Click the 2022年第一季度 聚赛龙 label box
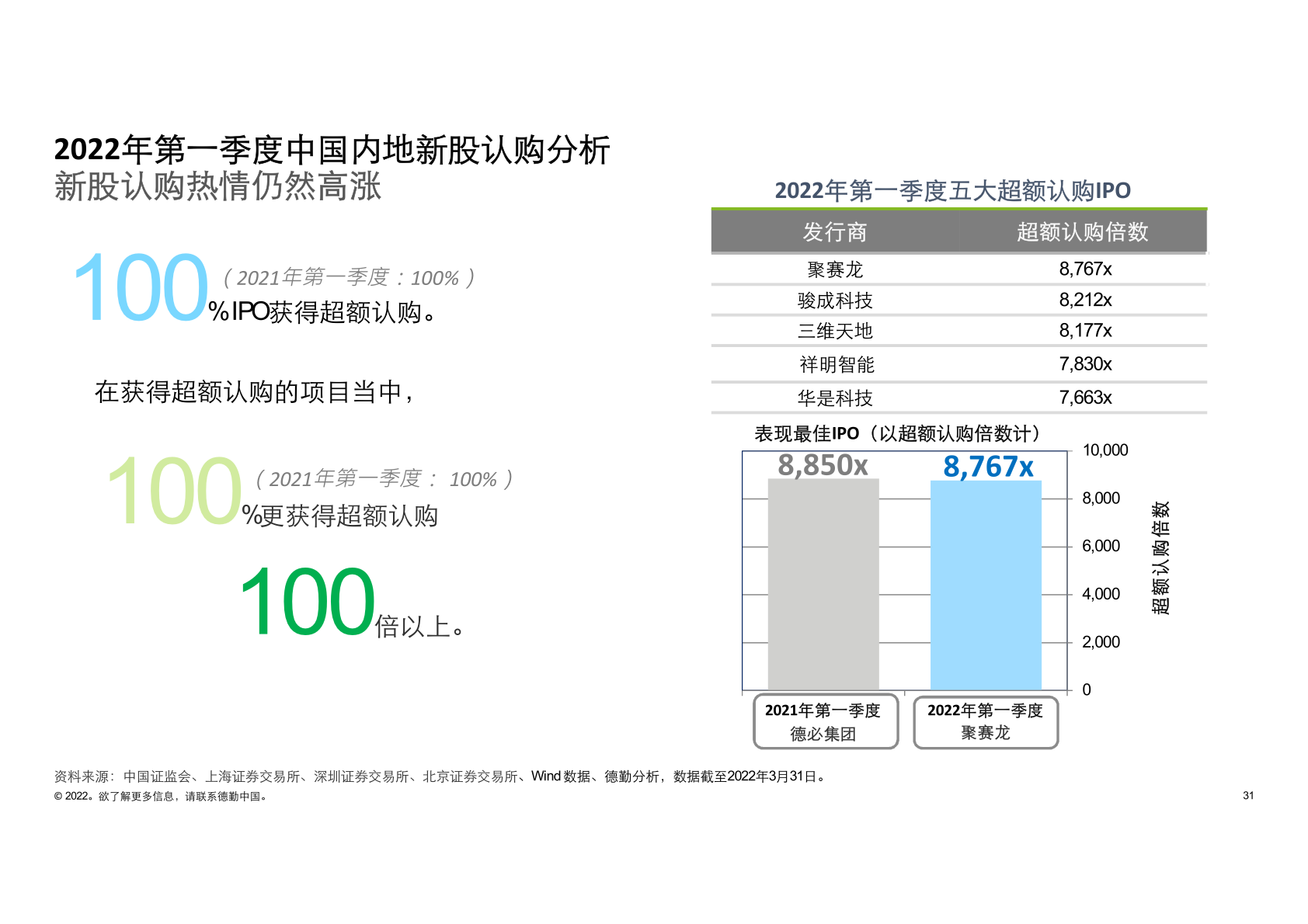The height and width of the screenshot is (924, 1308). click(x=985, y=721)
